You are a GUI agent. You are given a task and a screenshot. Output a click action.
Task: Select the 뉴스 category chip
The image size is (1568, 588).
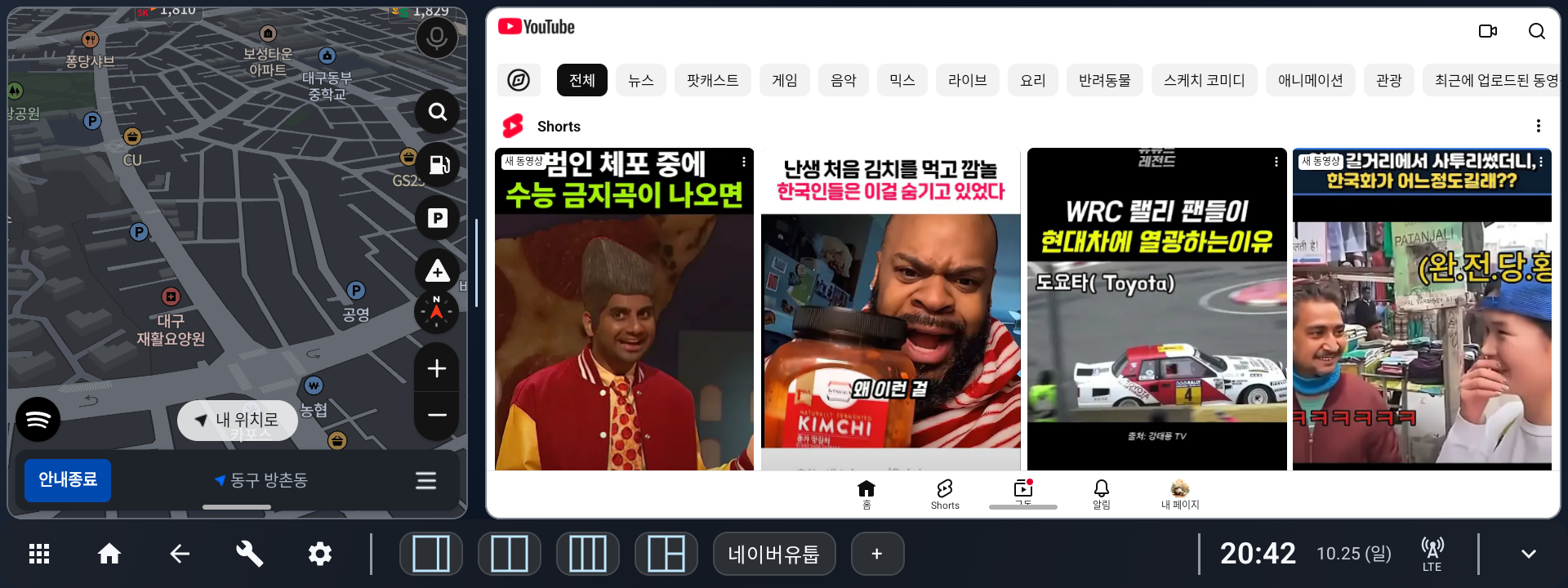pos(641,80)
